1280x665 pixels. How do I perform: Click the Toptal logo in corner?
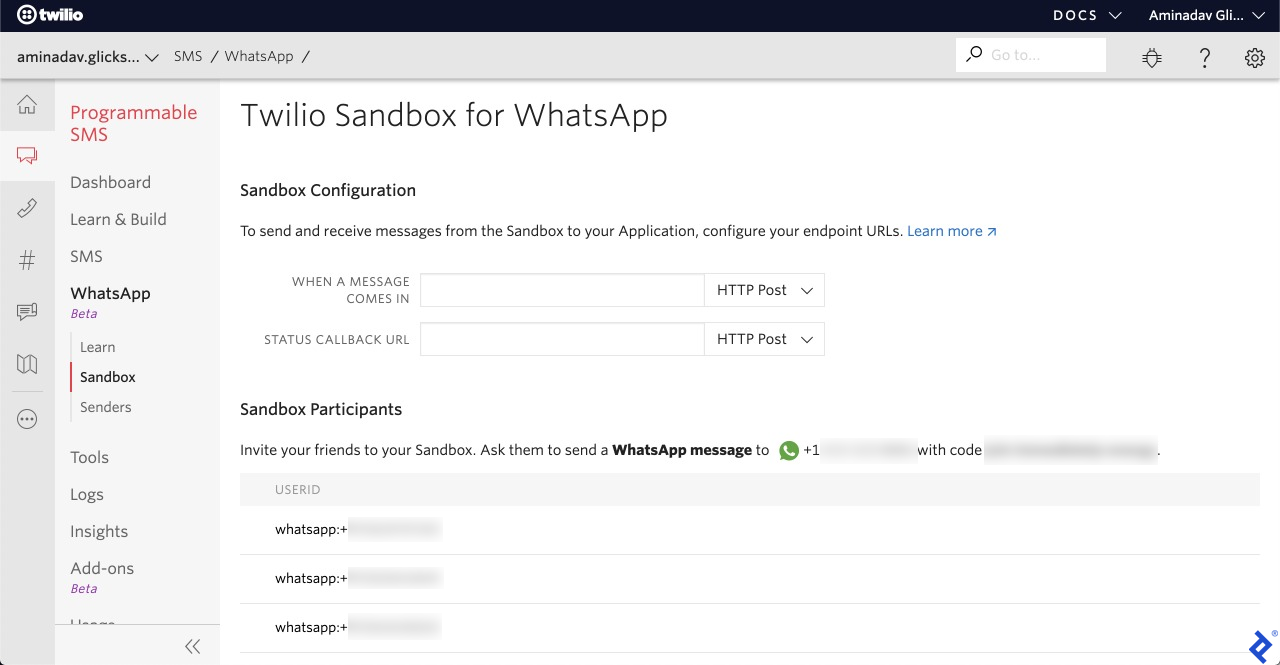point(1262,646)
